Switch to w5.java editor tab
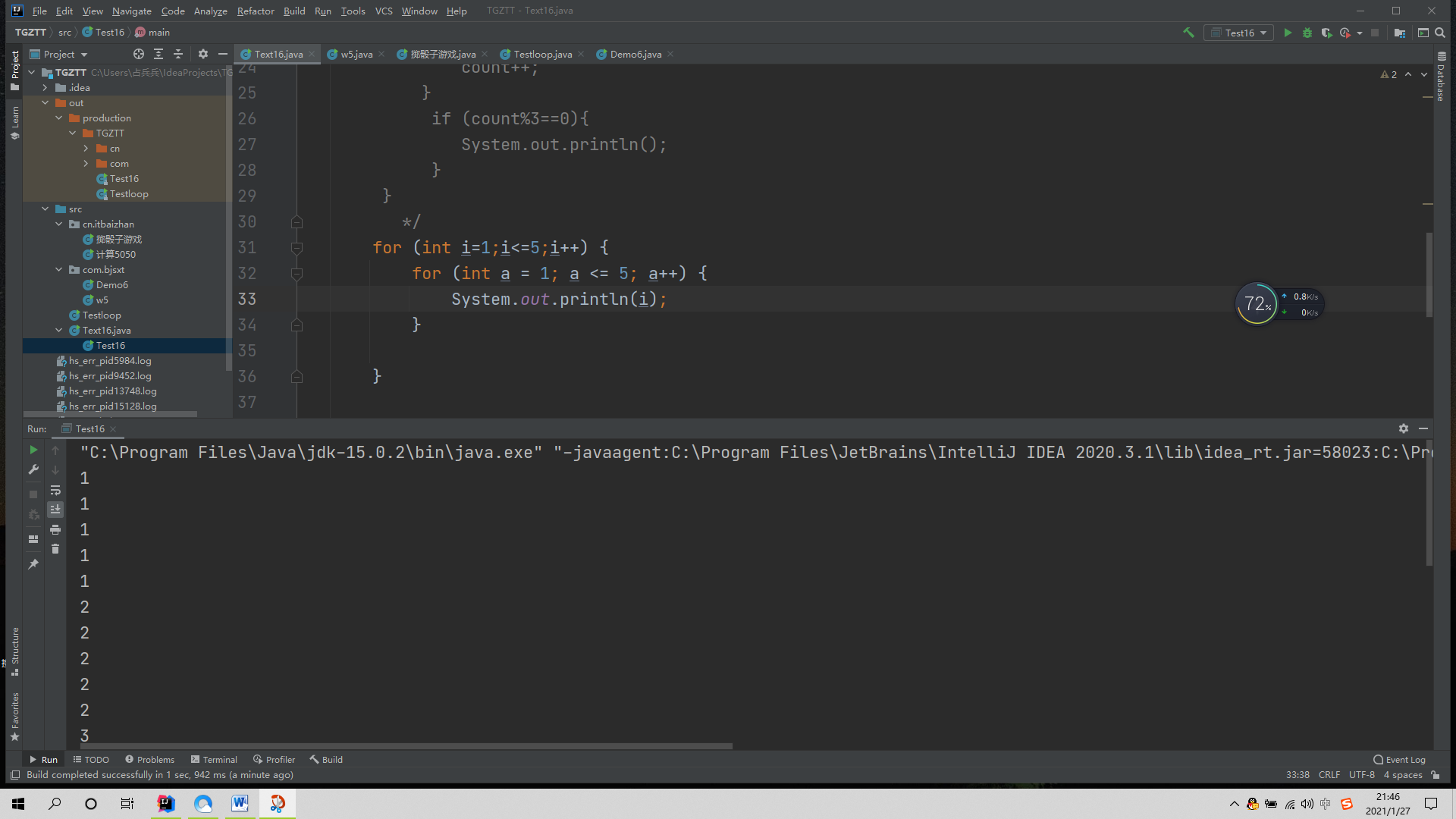The image size is (1456, 819). [x=356, y=54]
